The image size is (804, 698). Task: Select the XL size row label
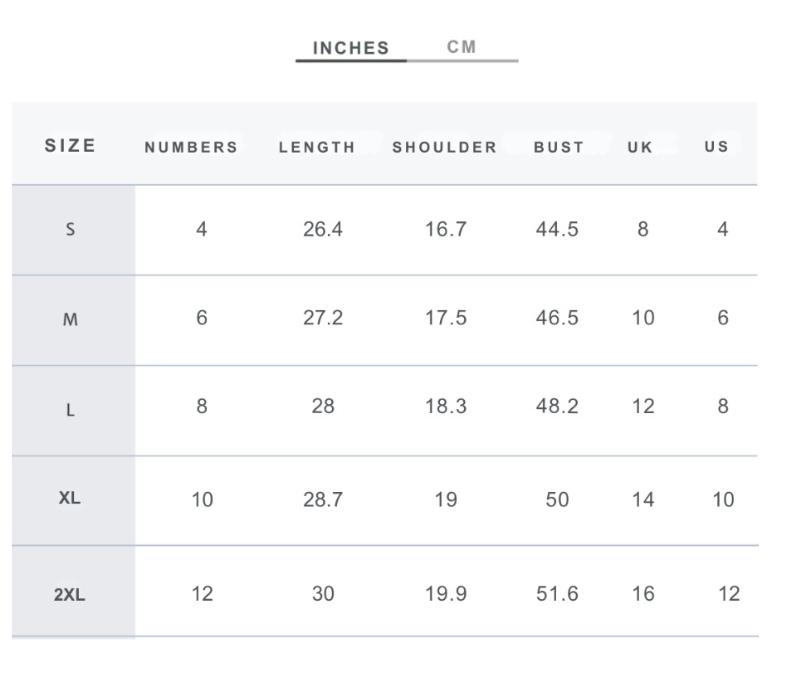tap(70, 497)
